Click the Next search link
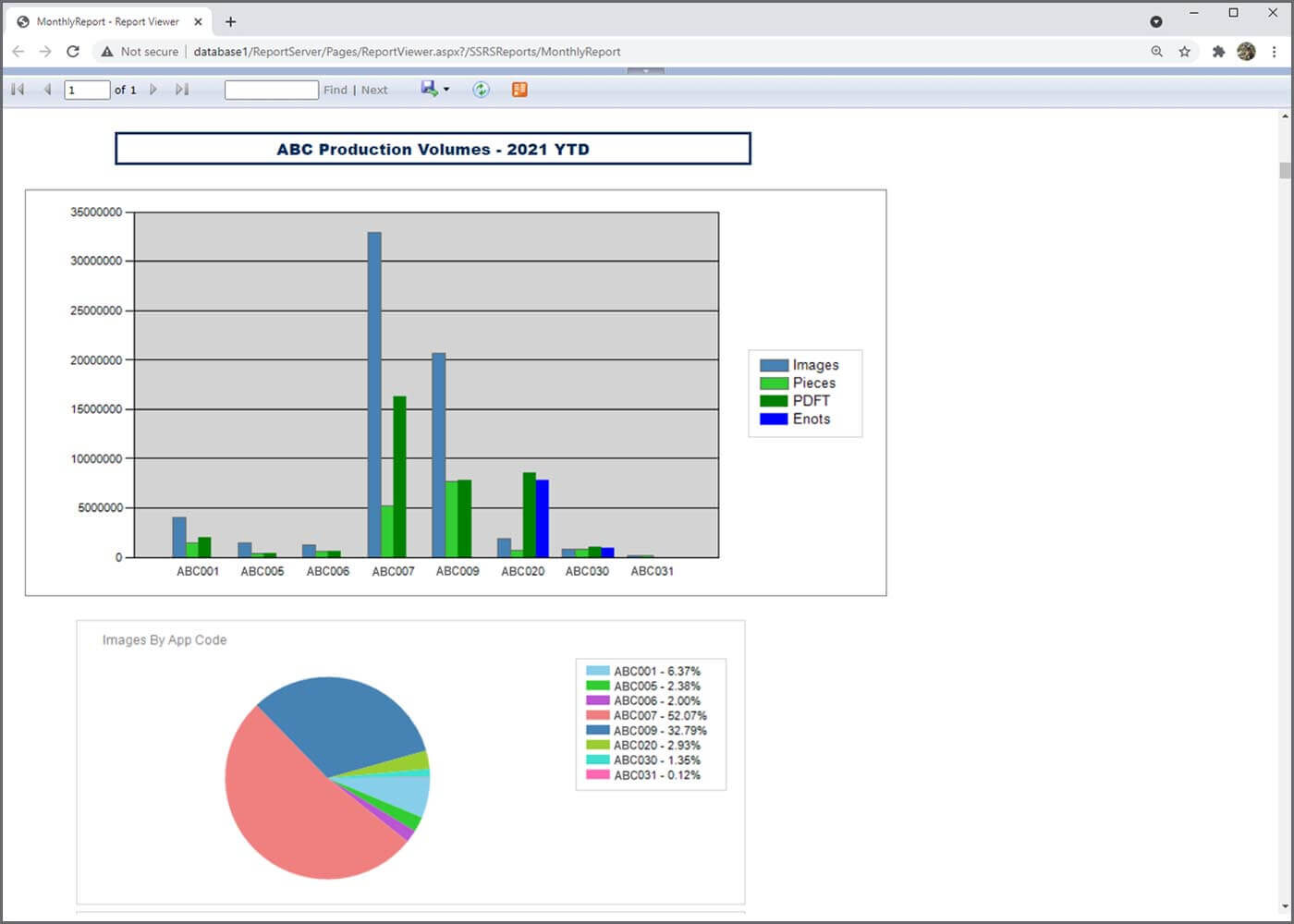This screenshot has width=1294, height=924. click(374, 90)
